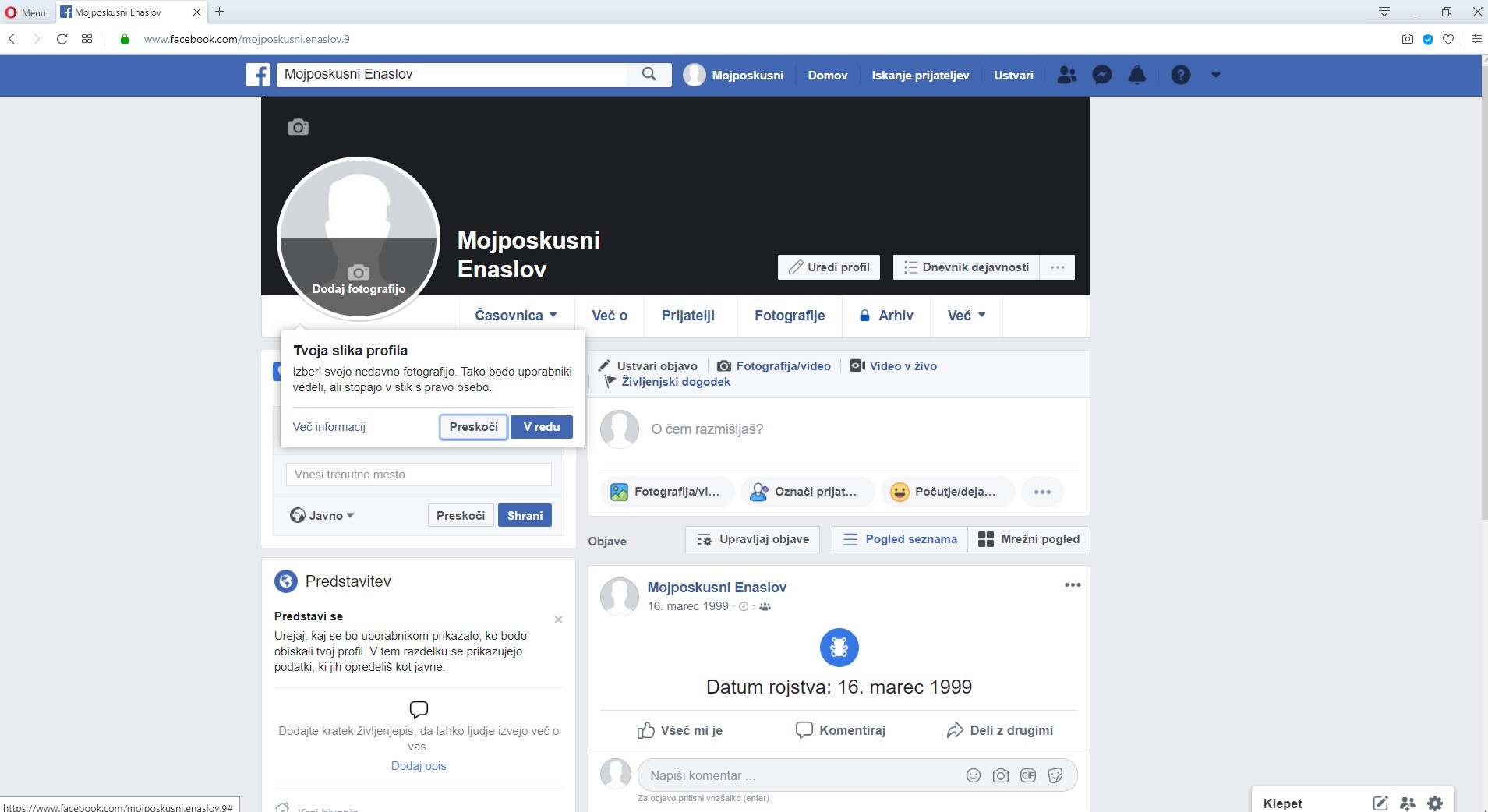Open the account menu arrow

pyautogui.click(x=1215, y=75)
